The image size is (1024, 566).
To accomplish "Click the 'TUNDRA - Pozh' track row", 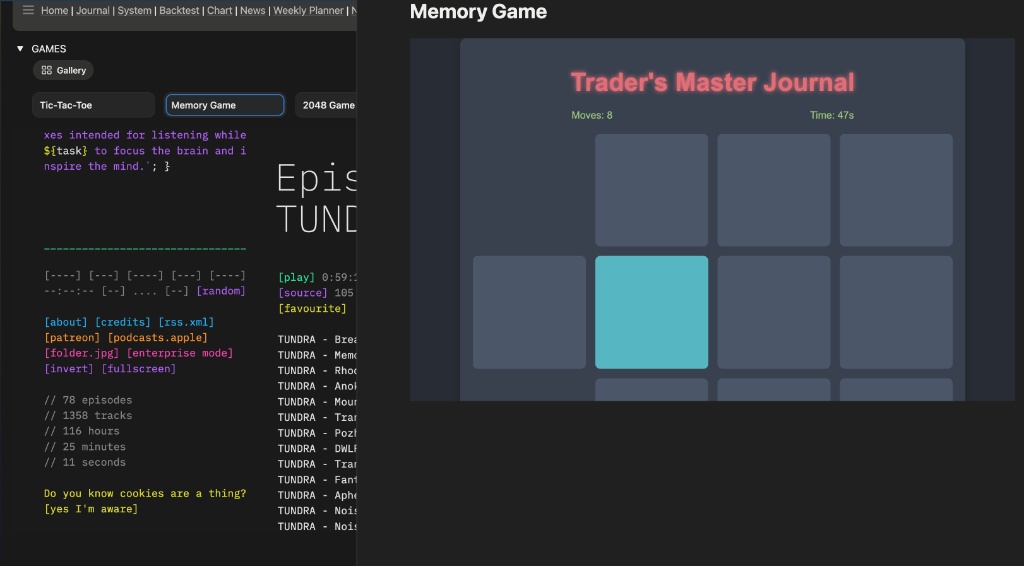I will [x=317, y=433].
